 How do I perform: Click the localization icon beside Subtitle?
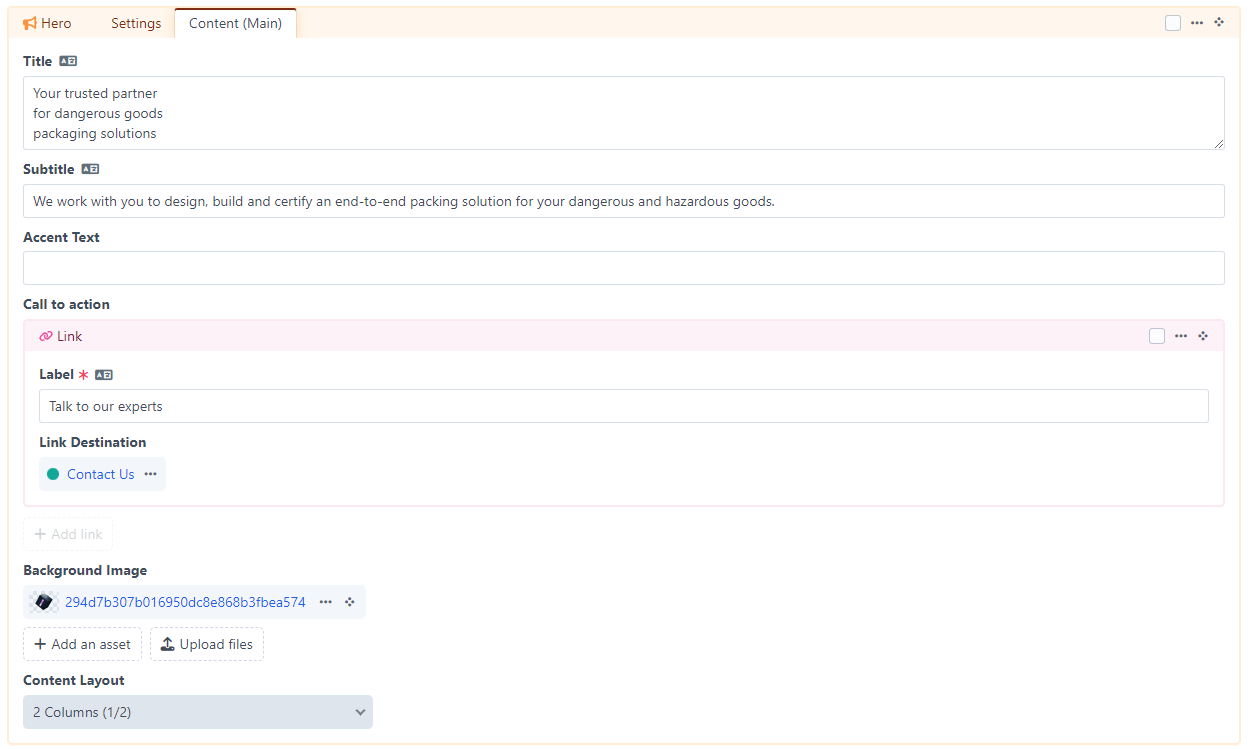pos(90,169)
